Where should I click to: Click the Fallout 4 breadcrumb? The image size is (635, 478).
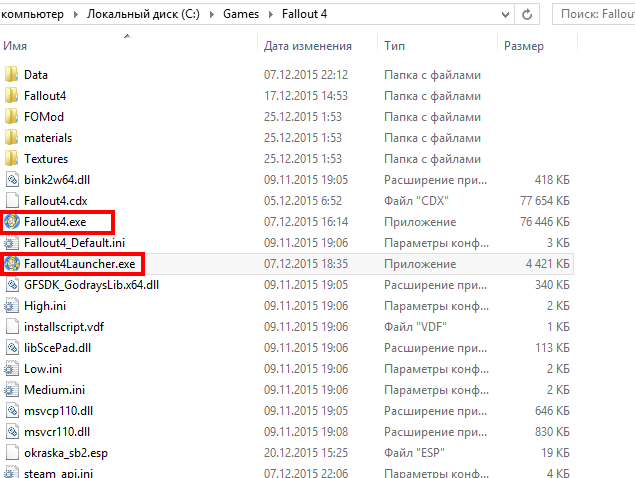(x=305, y=14)
